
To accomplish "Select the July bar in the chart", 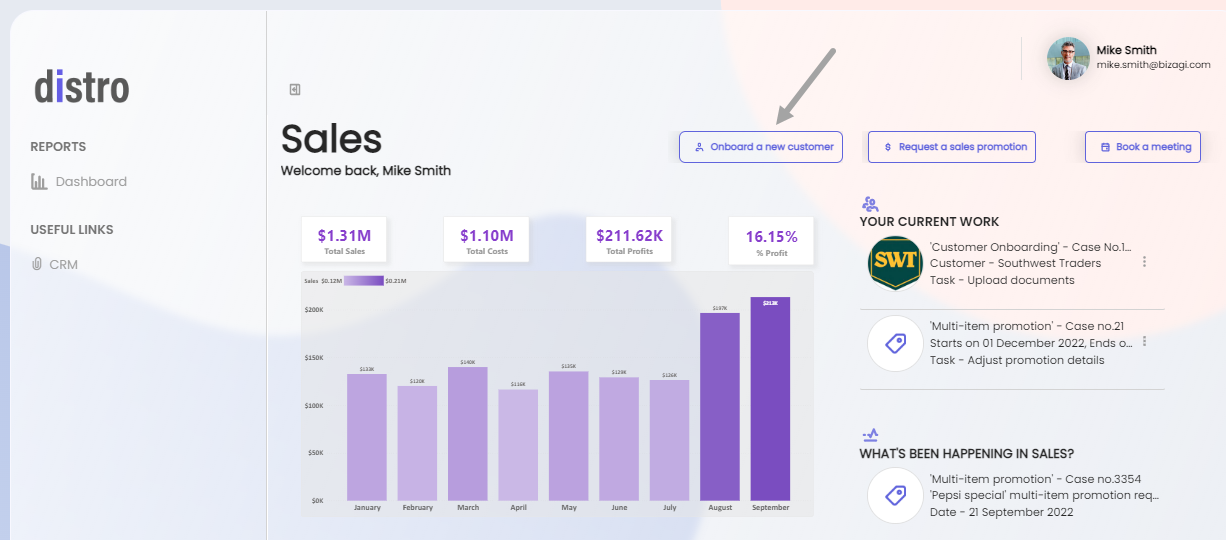I will 669,440.
